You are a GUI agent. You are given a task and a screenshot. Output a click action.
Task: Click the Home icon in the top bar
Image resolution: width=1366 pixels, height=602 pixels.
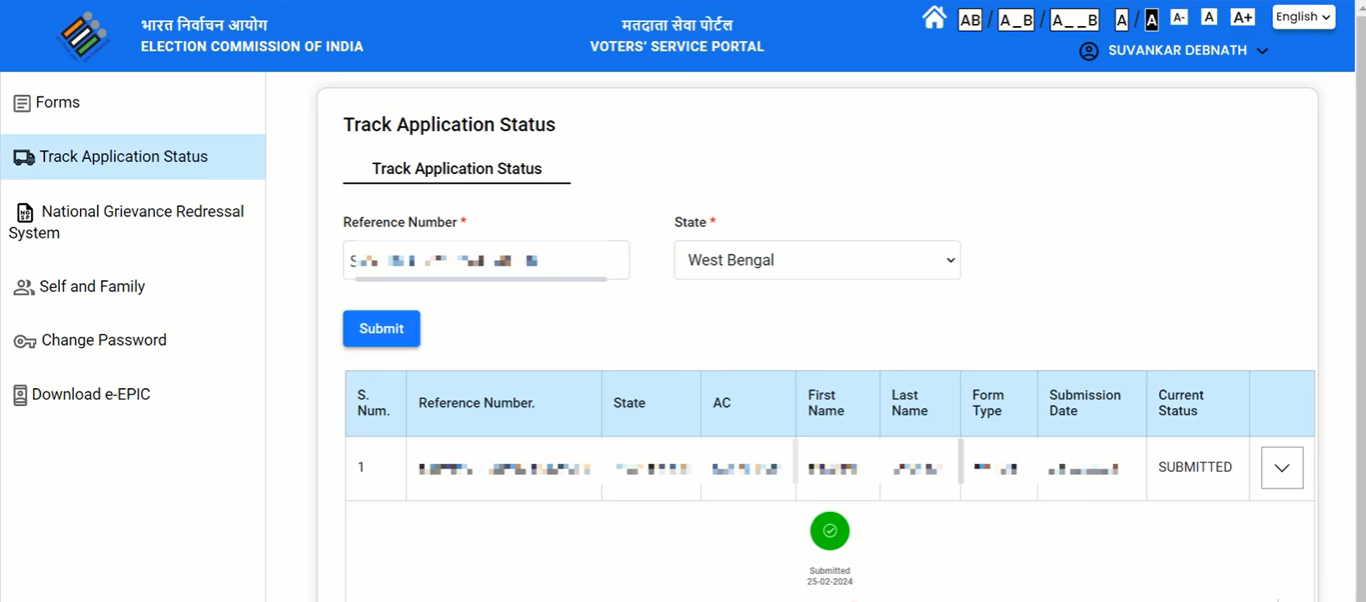point(934,17)
